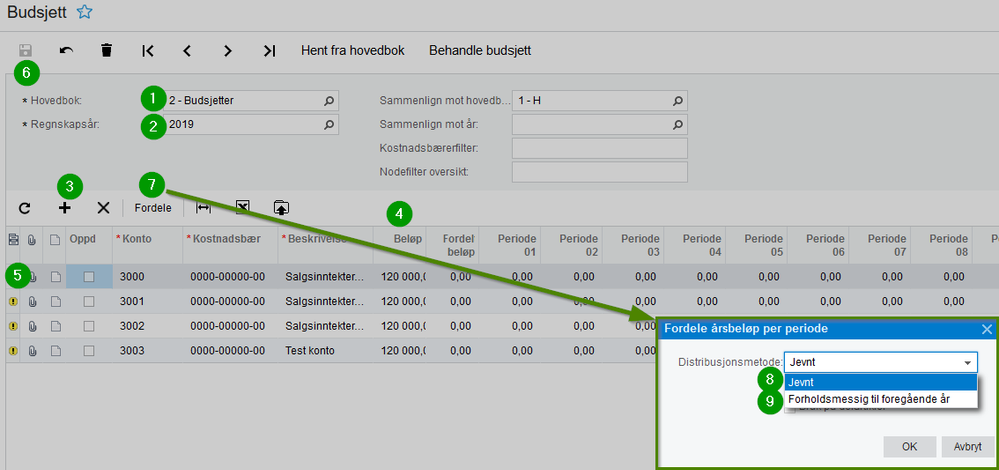
Task: Add a new row with plus icon
Action: (65, 208)
